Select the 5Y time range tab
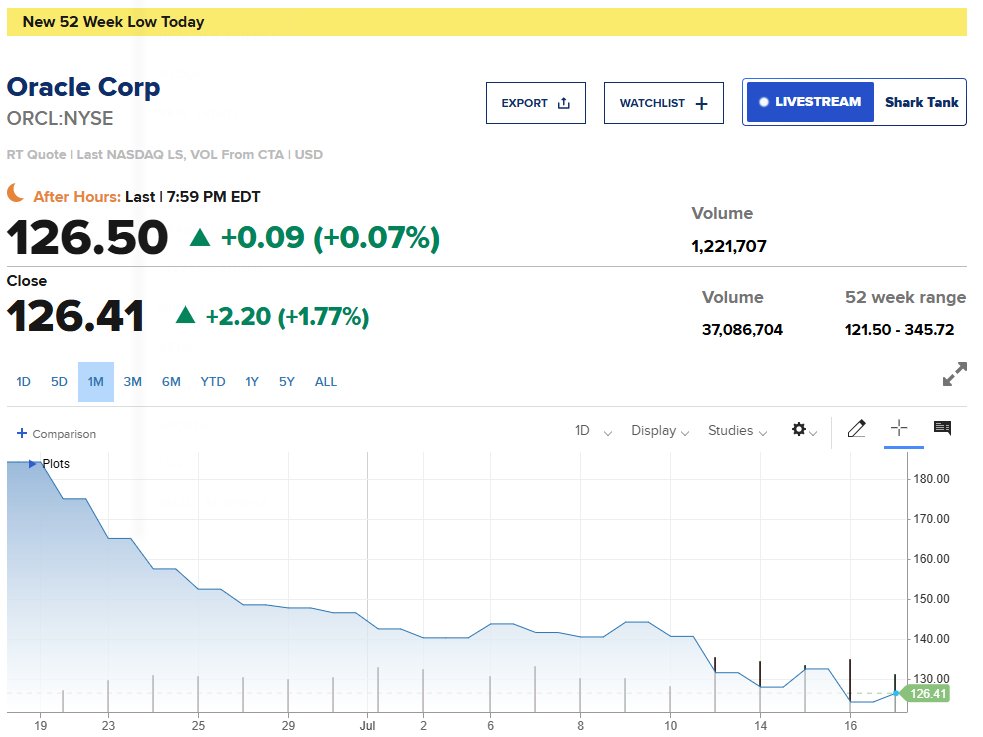 (286, 382)
